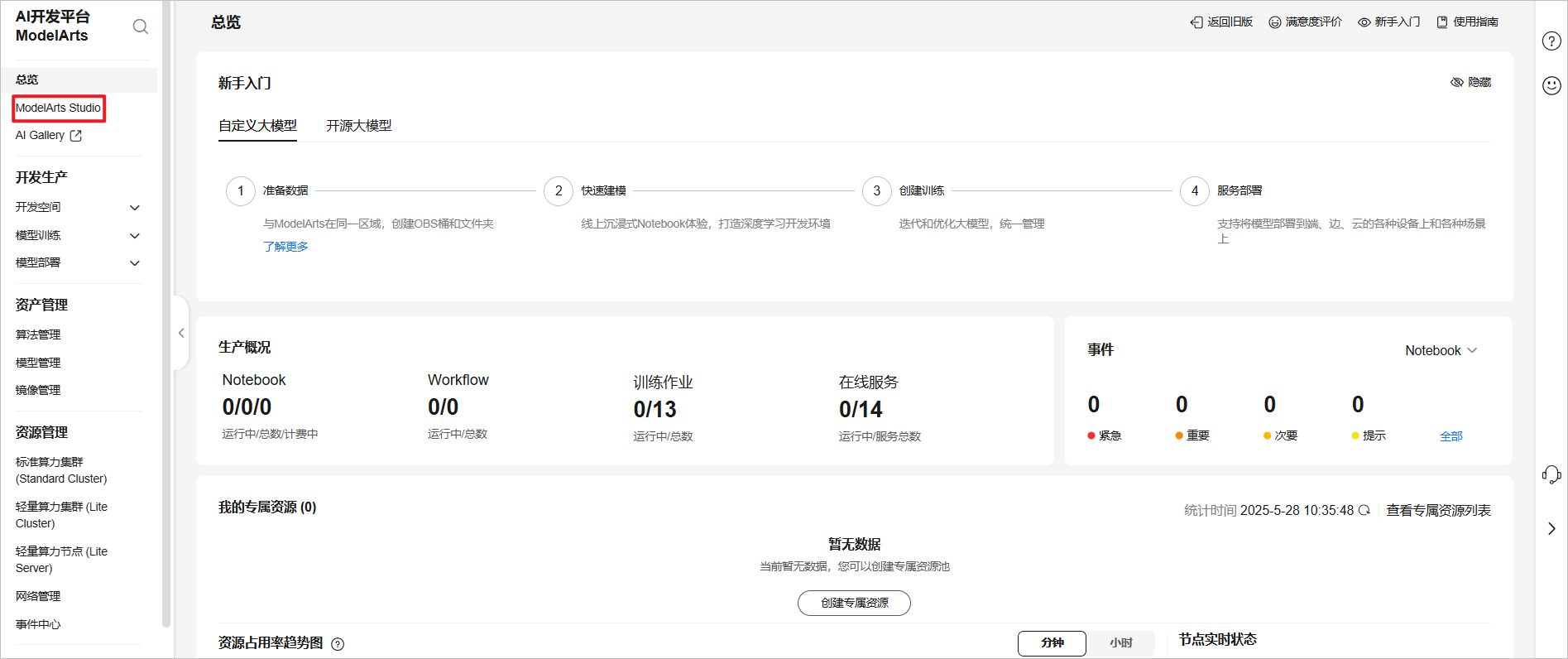Screen dimensions: 1568x659
Task: Open 查看专属资源列表 link
Action: point(1438,511)
